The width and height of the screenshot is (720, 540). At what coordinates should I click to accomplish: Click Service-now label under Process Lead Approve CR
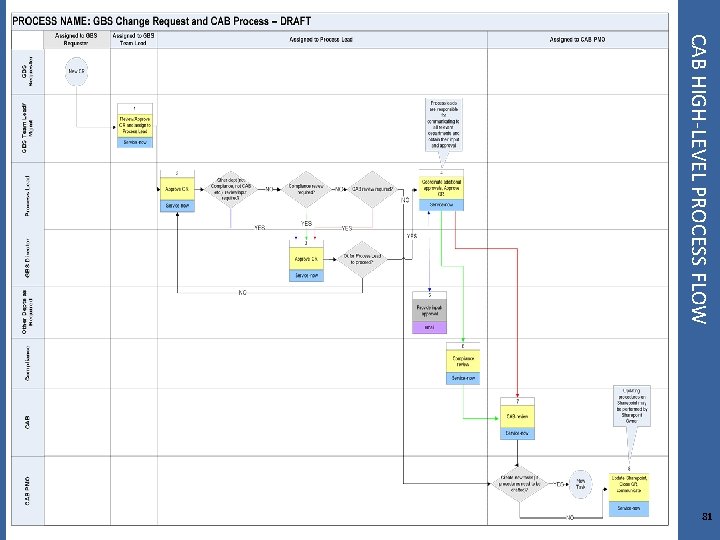[177, 206]
